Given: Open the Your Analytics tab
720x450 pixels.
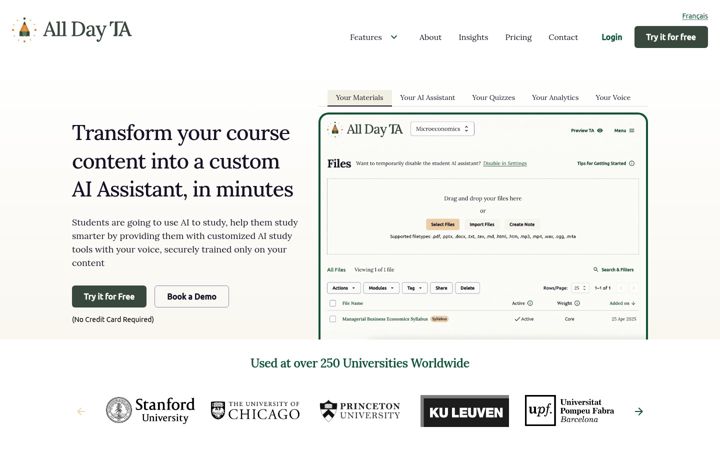Looking at the screenshot, I should (555, 98).
